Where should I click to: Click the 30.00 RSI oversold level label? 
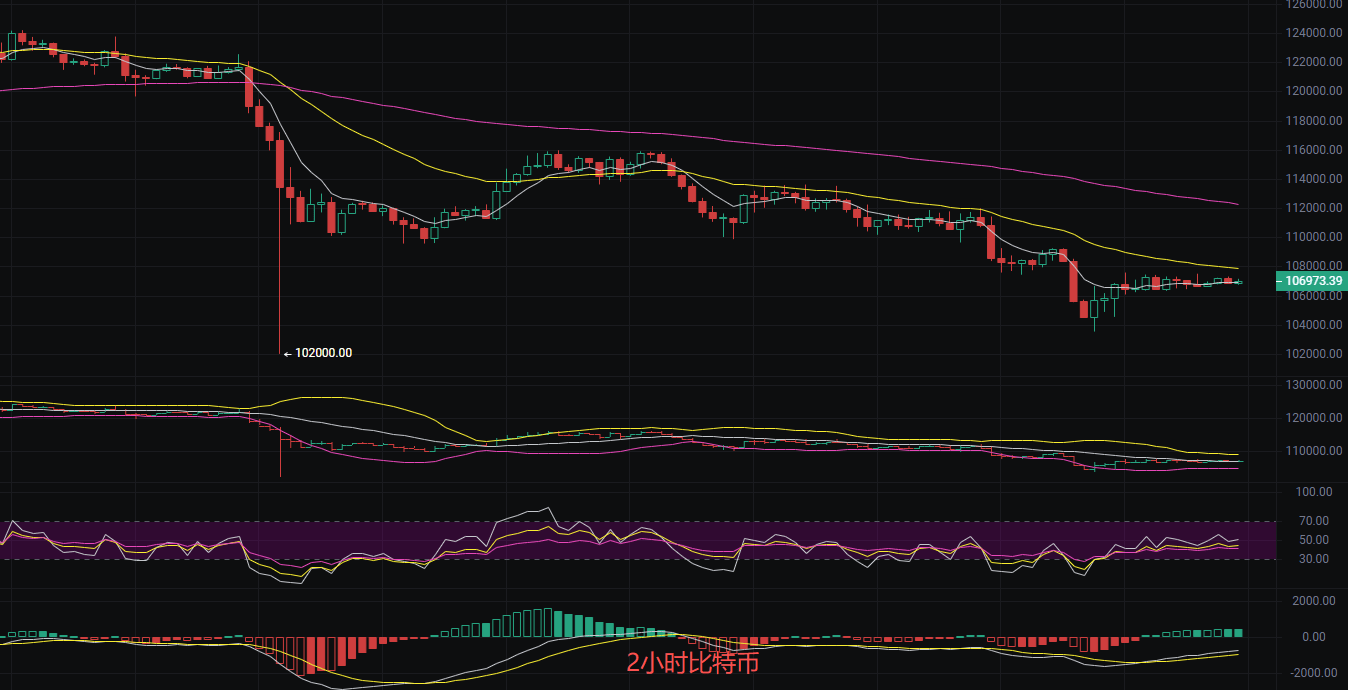pos(1313,558)
